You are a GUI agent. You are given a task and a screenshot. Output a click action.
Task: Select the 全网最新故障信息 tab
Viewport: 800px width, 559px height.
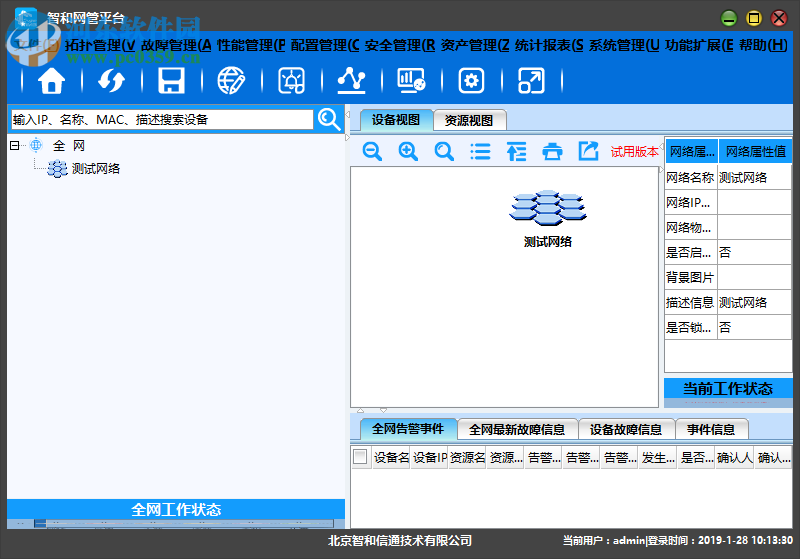pos(517,429)
